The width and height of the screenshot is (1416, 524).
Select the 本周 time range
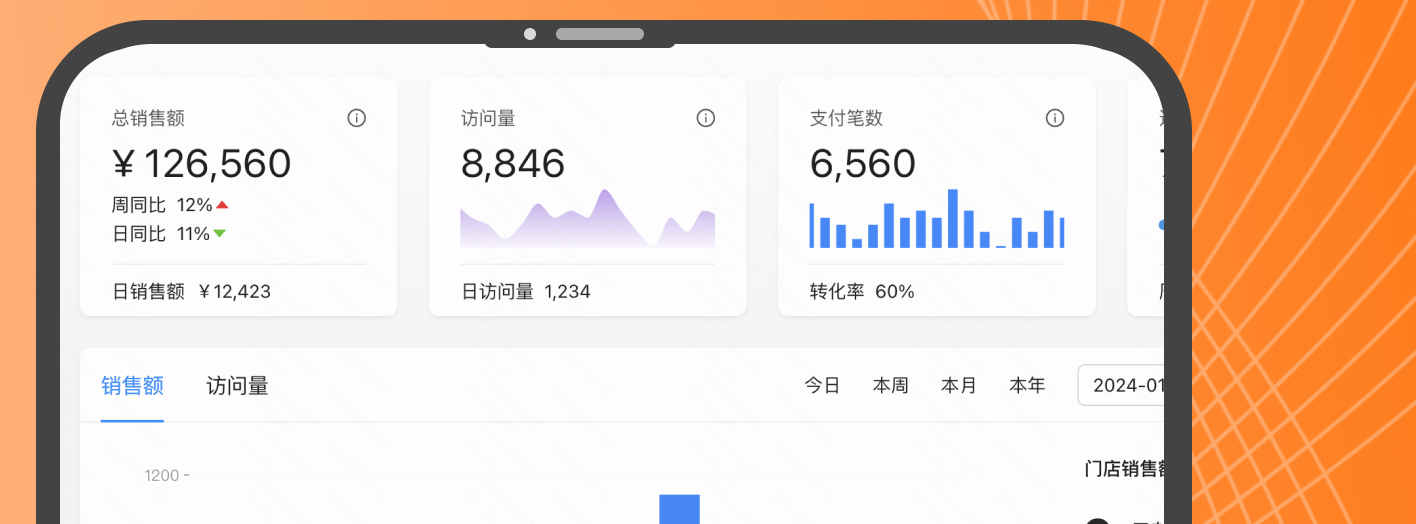(x=890, y=386)
